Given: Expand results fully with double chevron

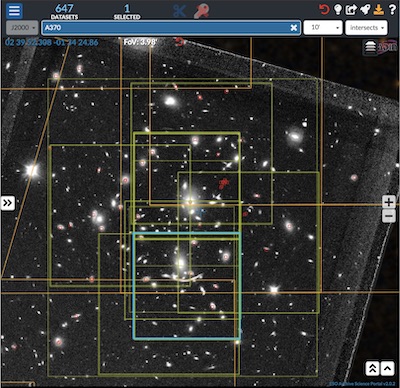Looking at the screenshot, I should click(372, 368).
